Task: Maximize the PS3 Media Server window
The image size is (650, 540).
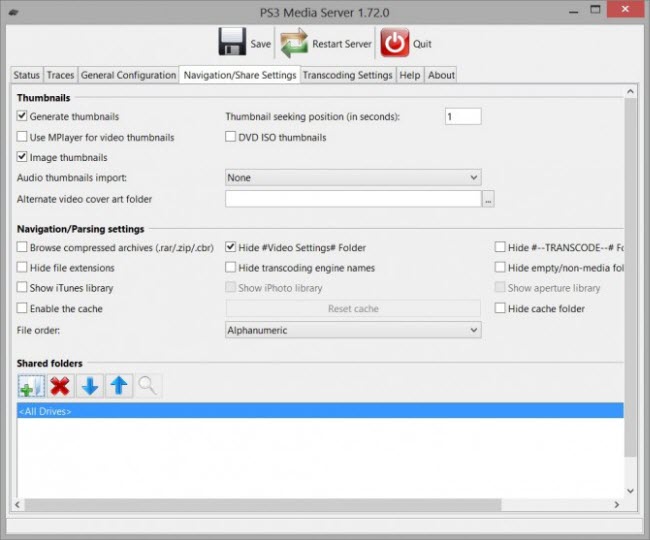Action: click(595, 10)
